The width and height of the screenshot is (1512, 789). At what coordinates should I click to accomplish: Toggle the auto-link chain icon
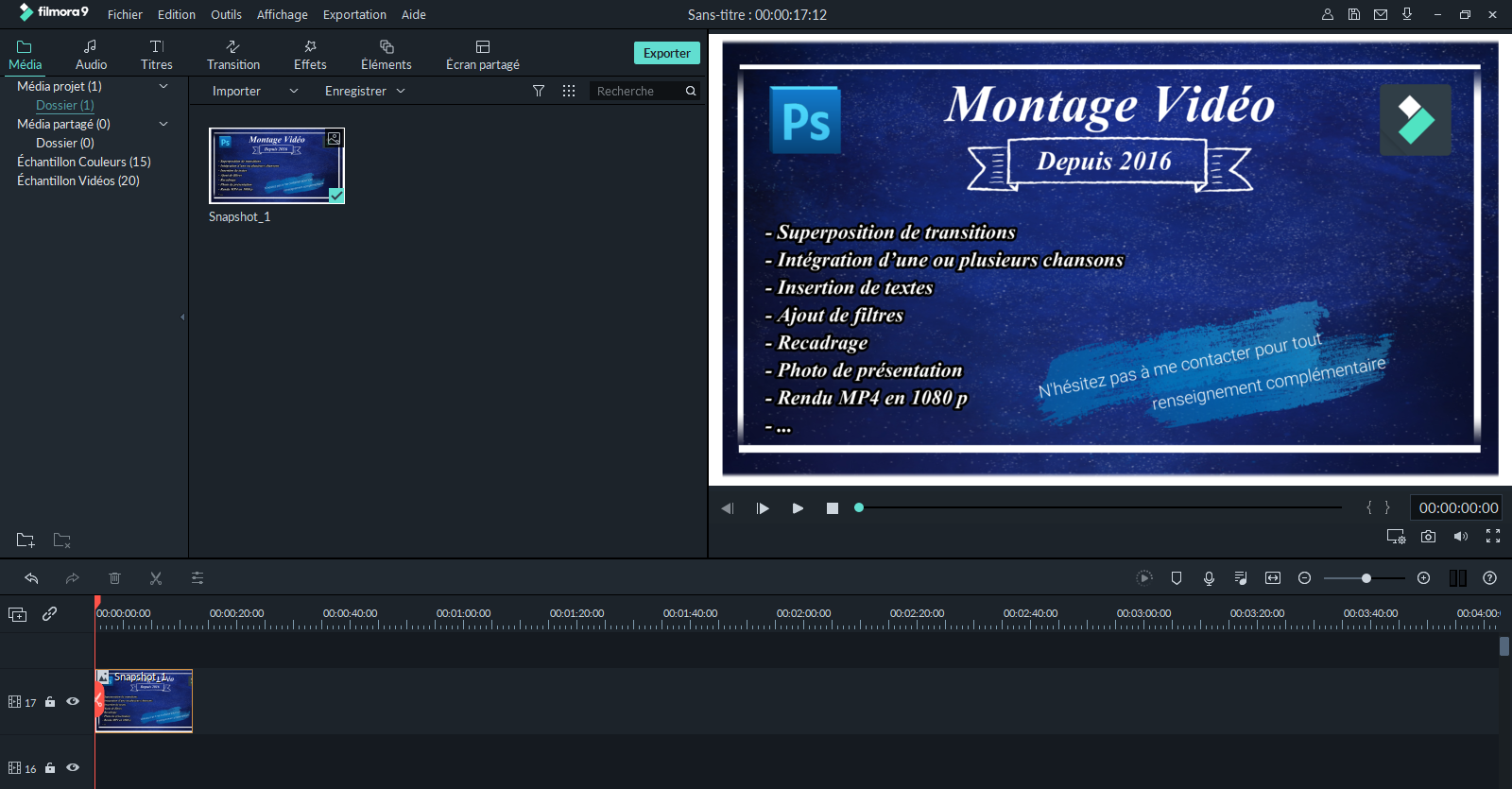50,614
